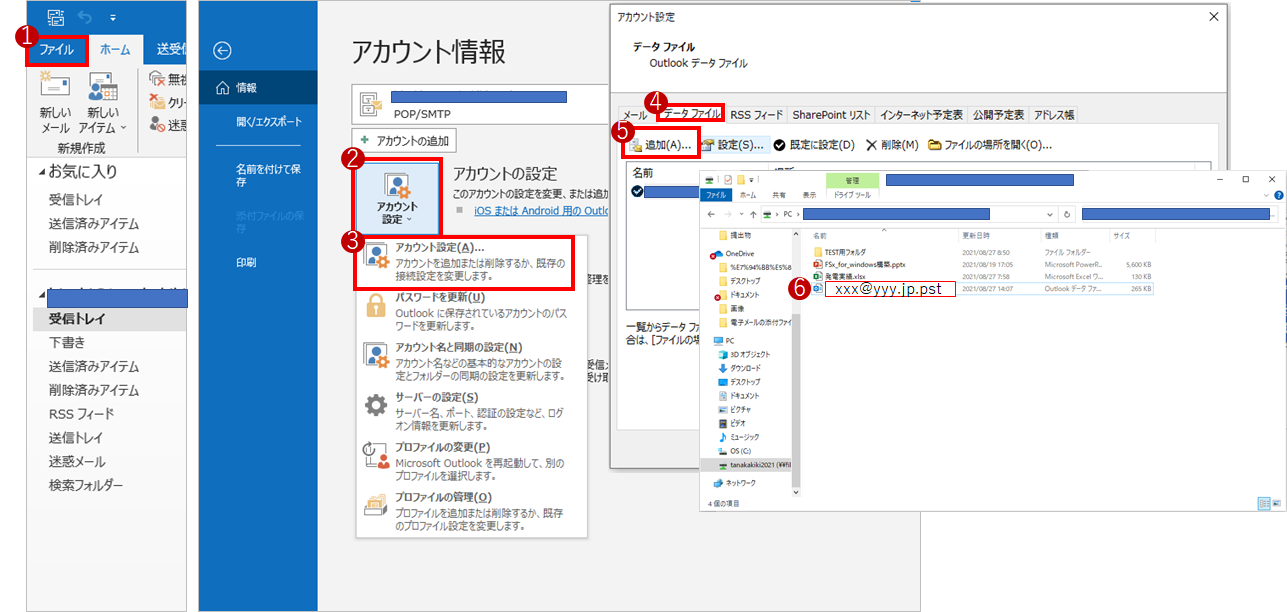Image resolution: width=1287 pixels, height=612 pixels.
Task: Click the undo arrow in Outlook's quick access toolbar
Action: tap(87, 17)
